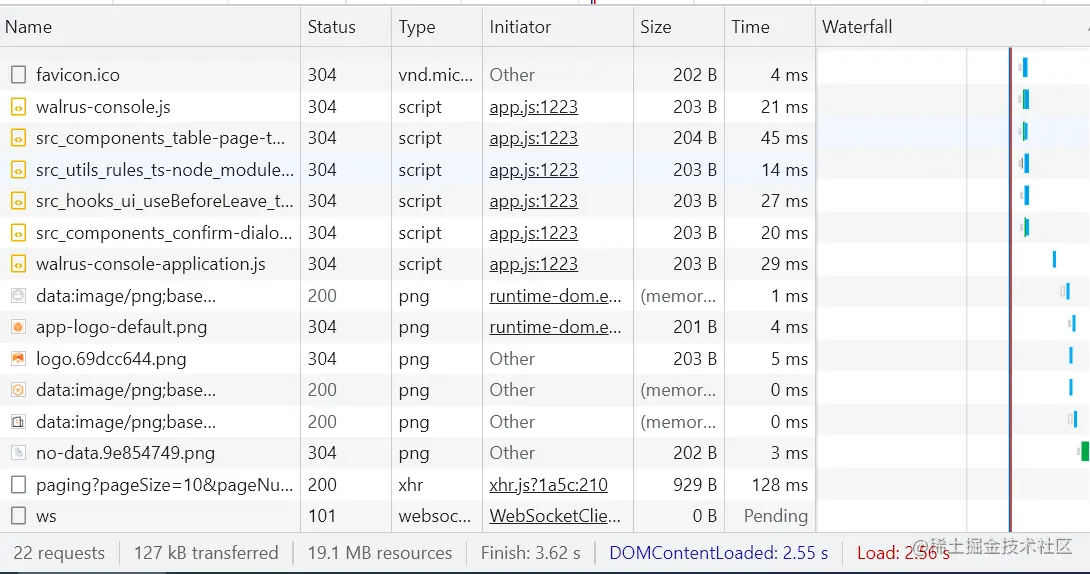Image resolution: width=1090 pixels, height=574 pixels.
Task: Sort requests by Type column
Action: [x=437, y=27]
